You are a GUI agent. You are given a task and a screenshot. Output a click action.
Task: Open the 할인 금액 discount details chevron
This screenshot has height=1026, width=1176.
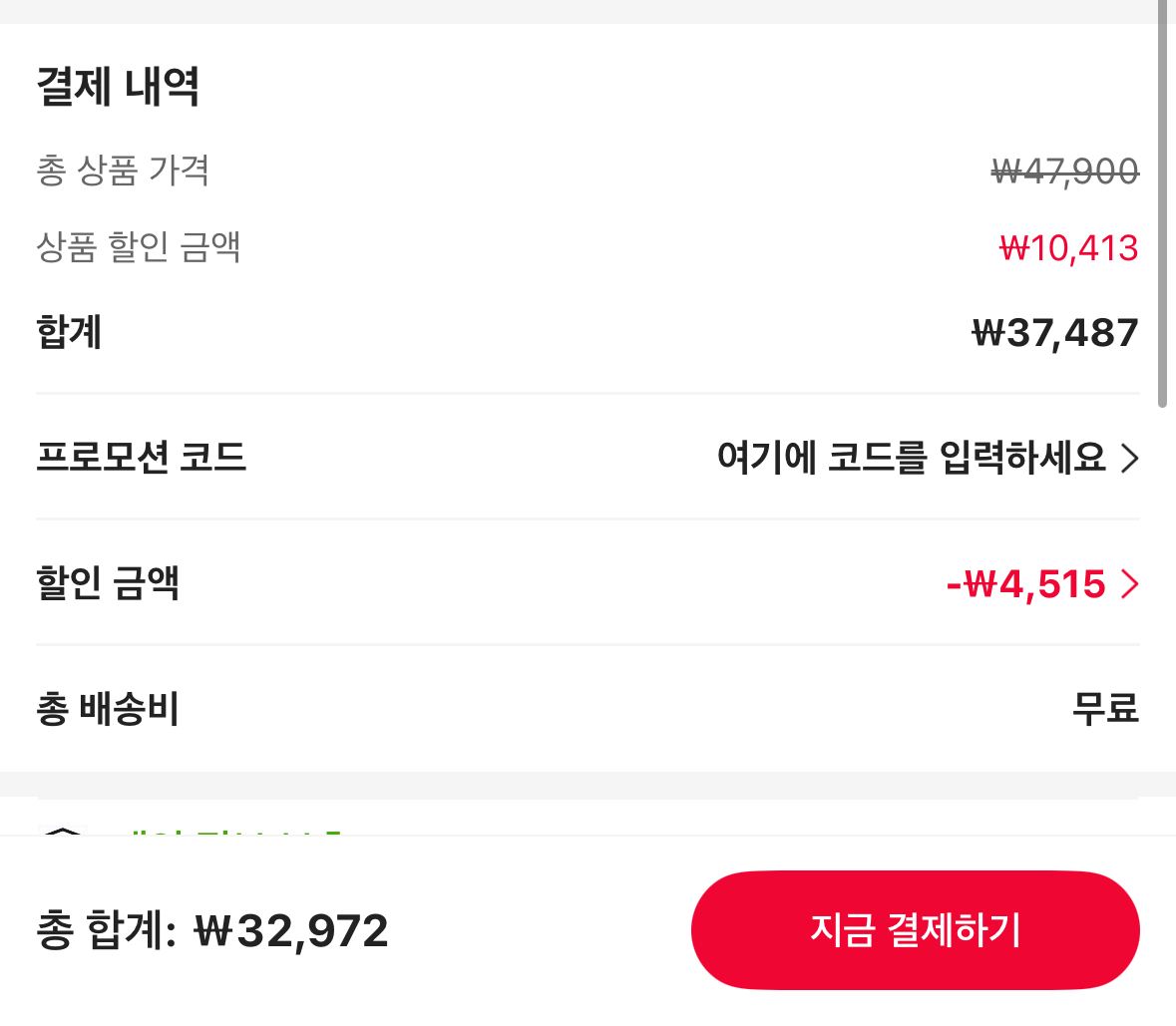click(x=1130, y=584)
